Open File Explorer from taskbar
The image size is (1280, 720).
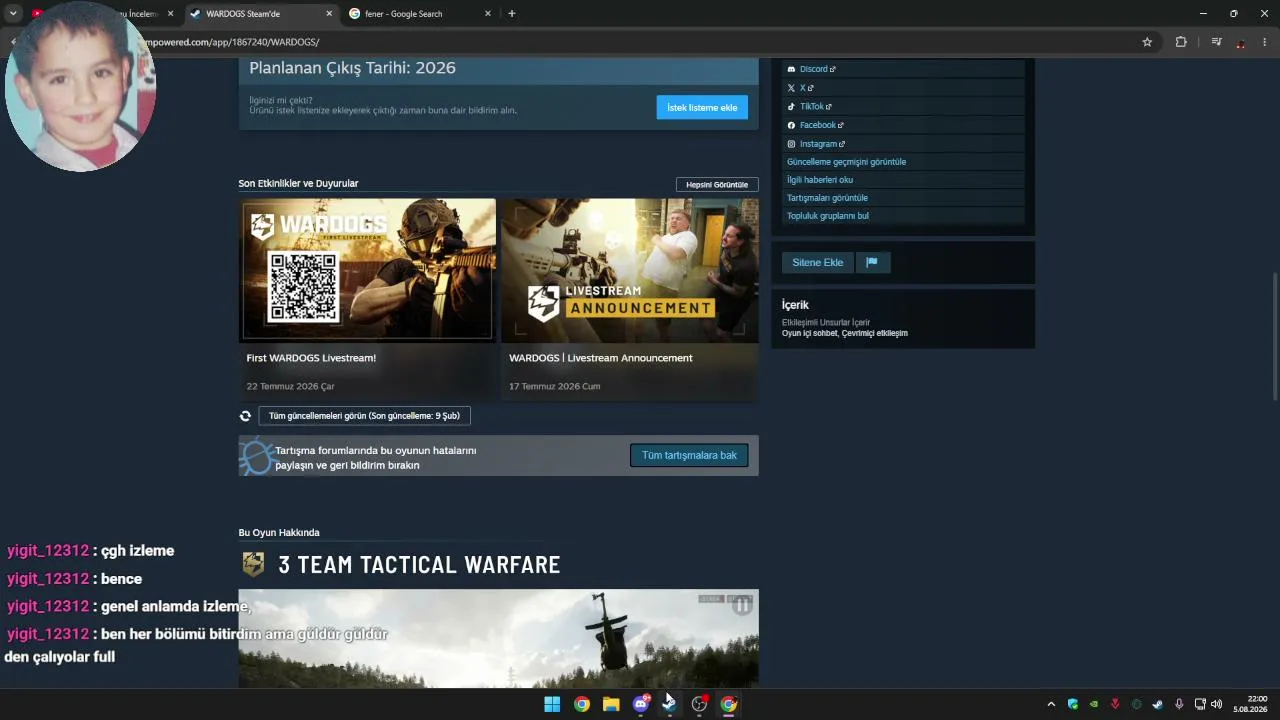click(611, 704)
